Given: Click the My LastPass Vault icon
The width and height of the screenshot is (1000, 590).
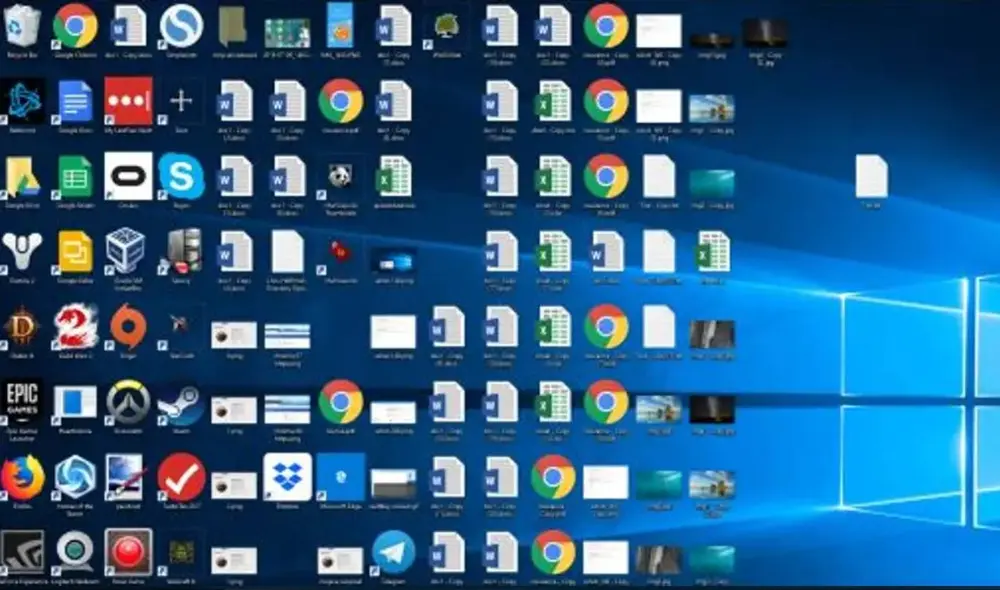Looking at the screenshot, I should tap(128, 102).
